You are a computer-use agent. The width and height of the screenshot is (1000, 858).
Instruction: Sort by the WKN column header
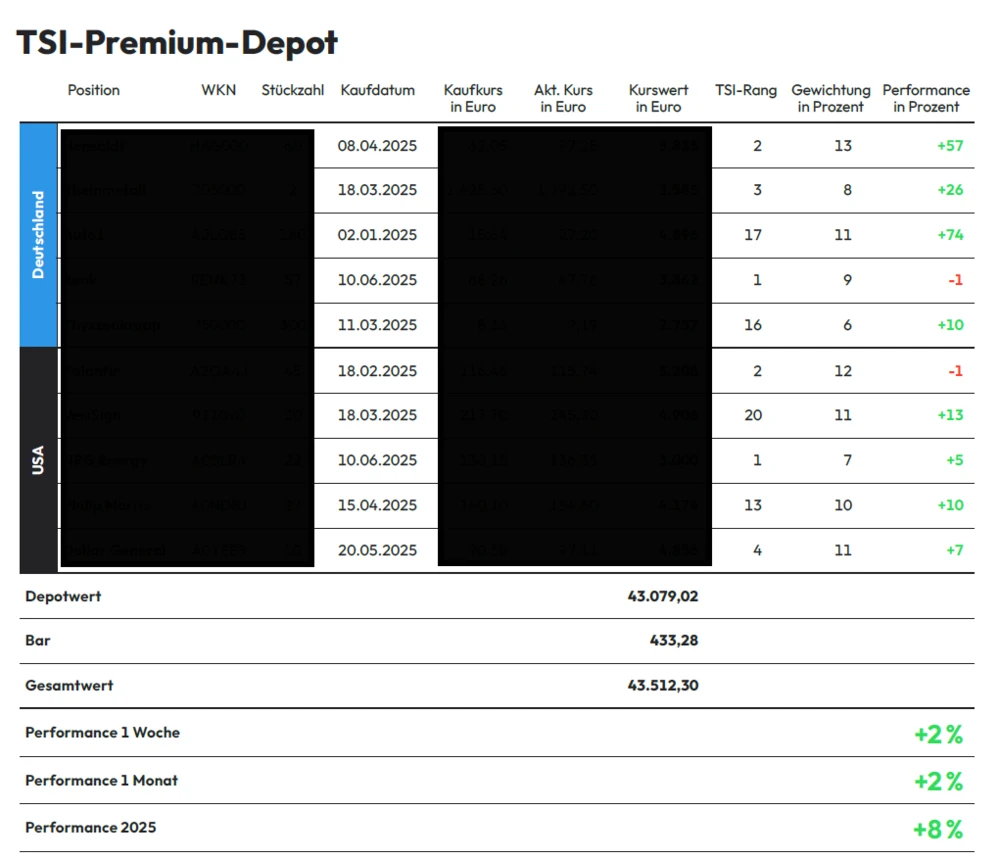pos(218,90)
